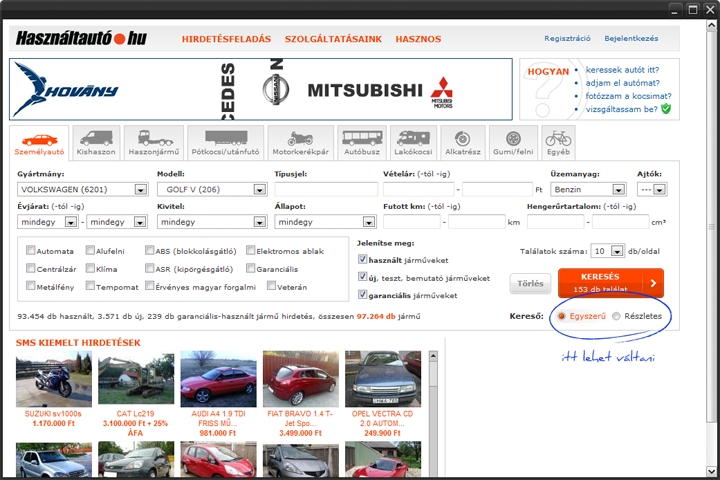Uncheck the használt járműveket checkbox
The image size is (720, 480).
pyautogui.click(x=363, y=259)
